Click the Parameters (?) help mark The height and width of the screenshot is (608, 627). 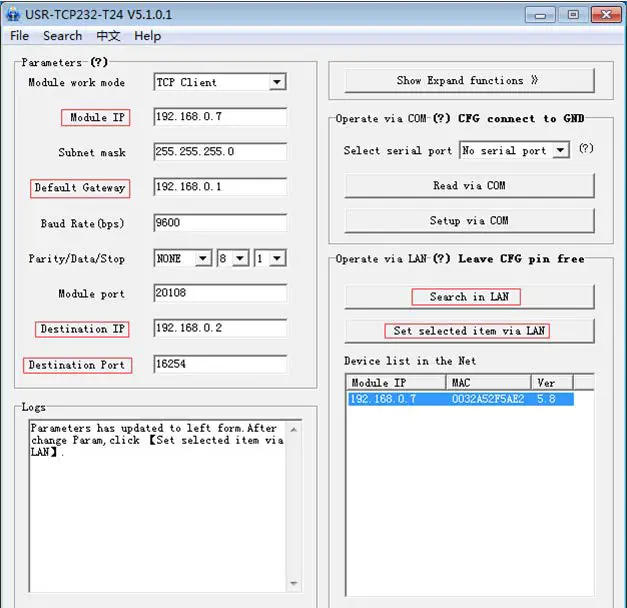(x=99, y=62)
